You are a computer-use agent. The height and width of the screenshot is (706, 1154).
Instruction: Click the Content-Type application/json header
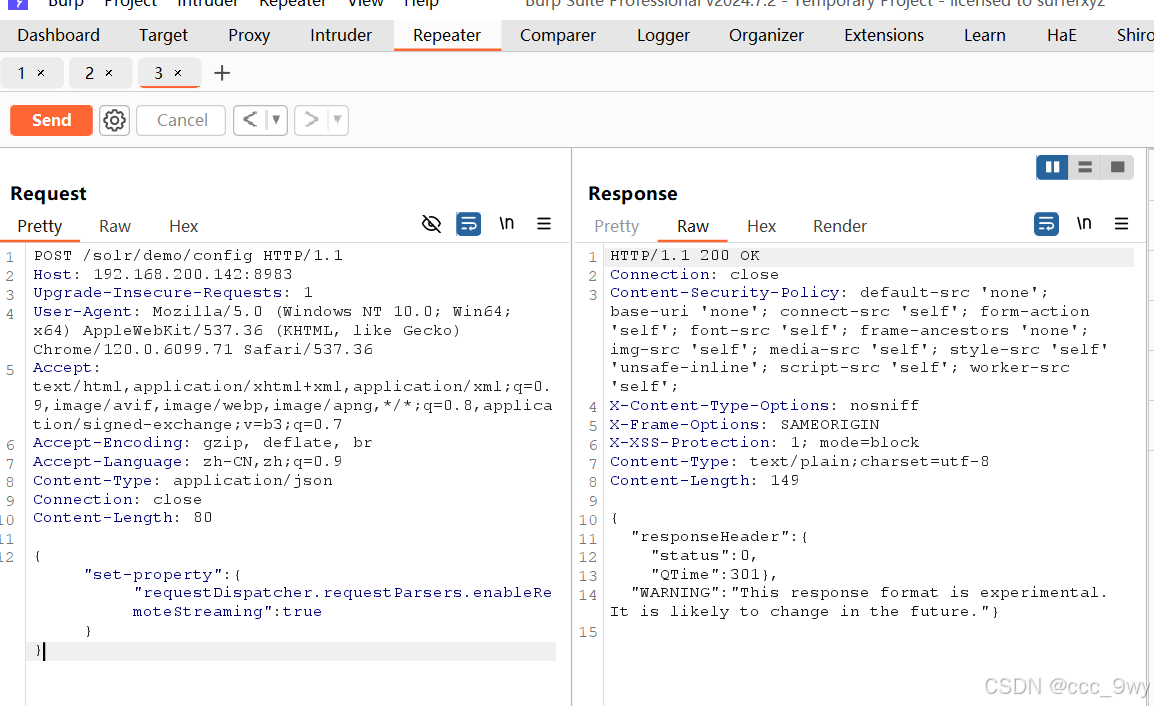click(x=183, y=481)
